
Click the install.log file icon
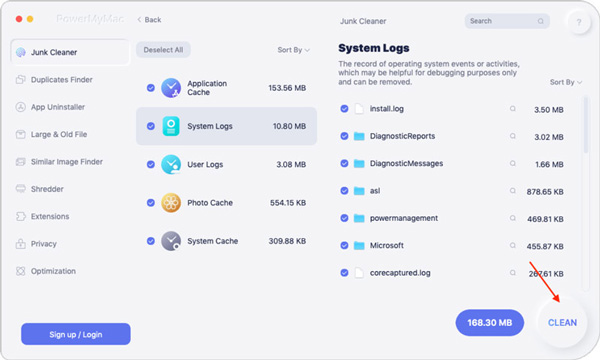pos(359,109)
